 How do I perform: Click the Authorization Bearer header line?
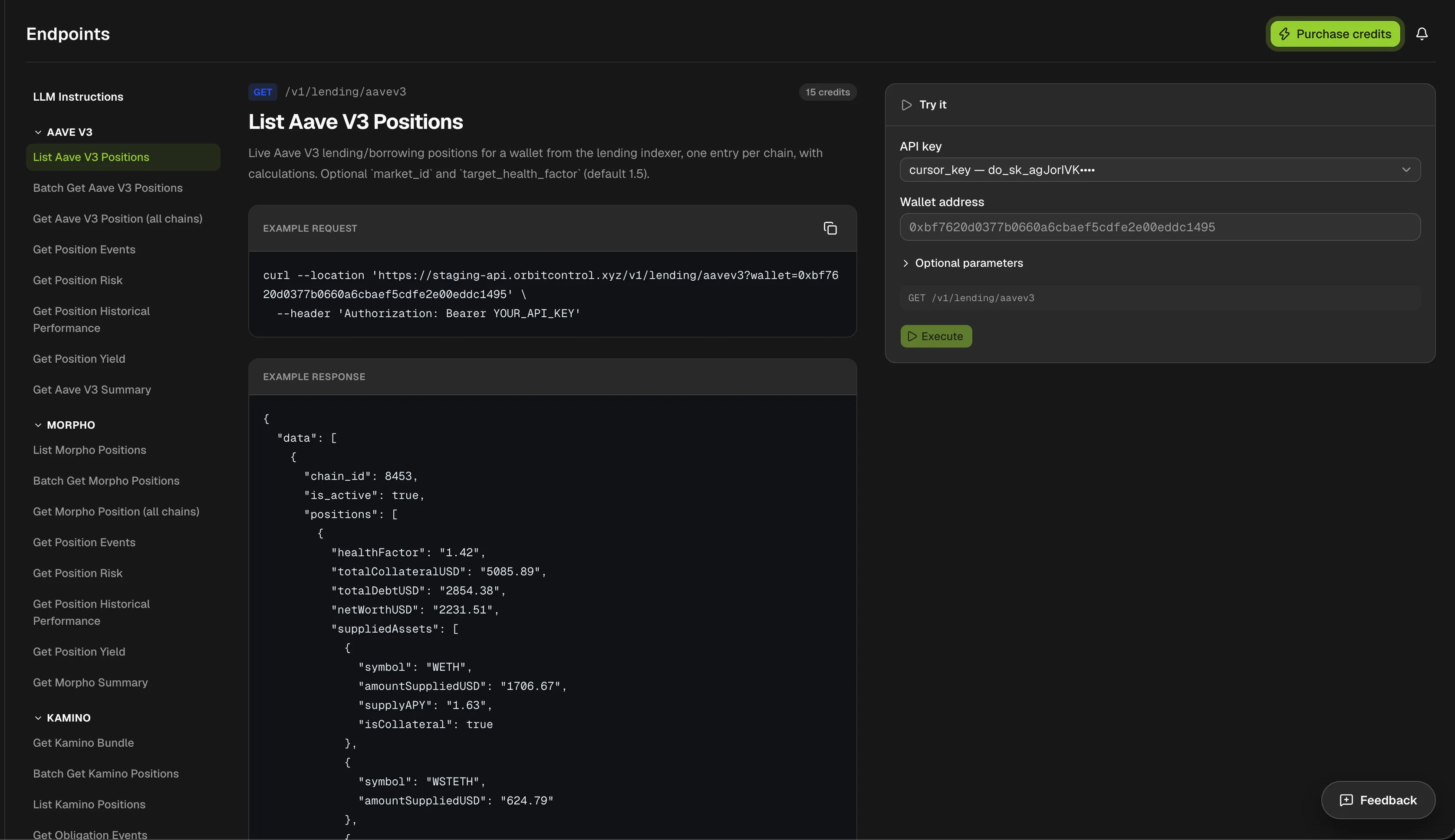(x=428, y=314)
